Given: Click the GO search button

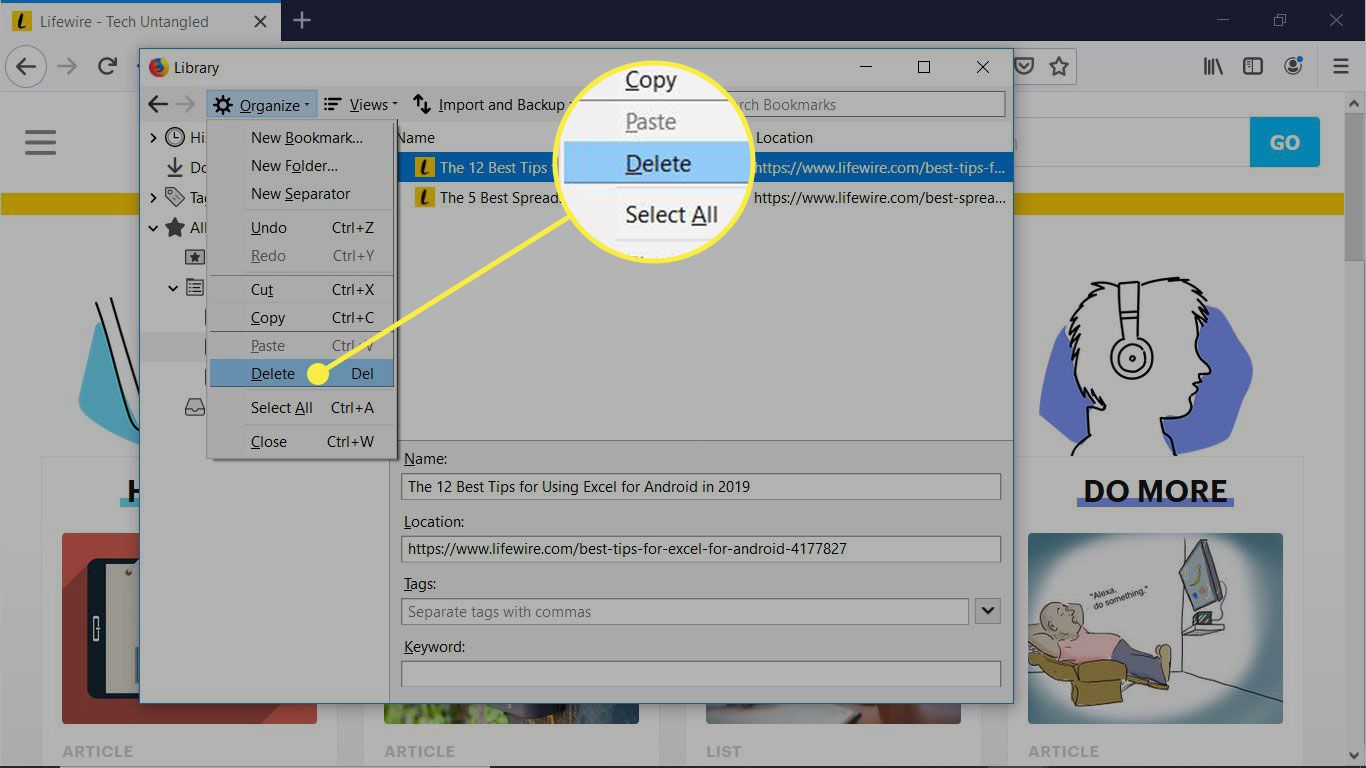Looking at the screenshot, I should tap(1285, 142).
